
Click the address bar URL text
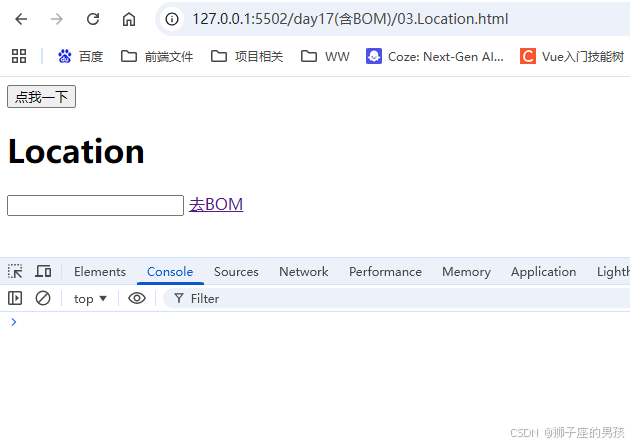[350, 19]
